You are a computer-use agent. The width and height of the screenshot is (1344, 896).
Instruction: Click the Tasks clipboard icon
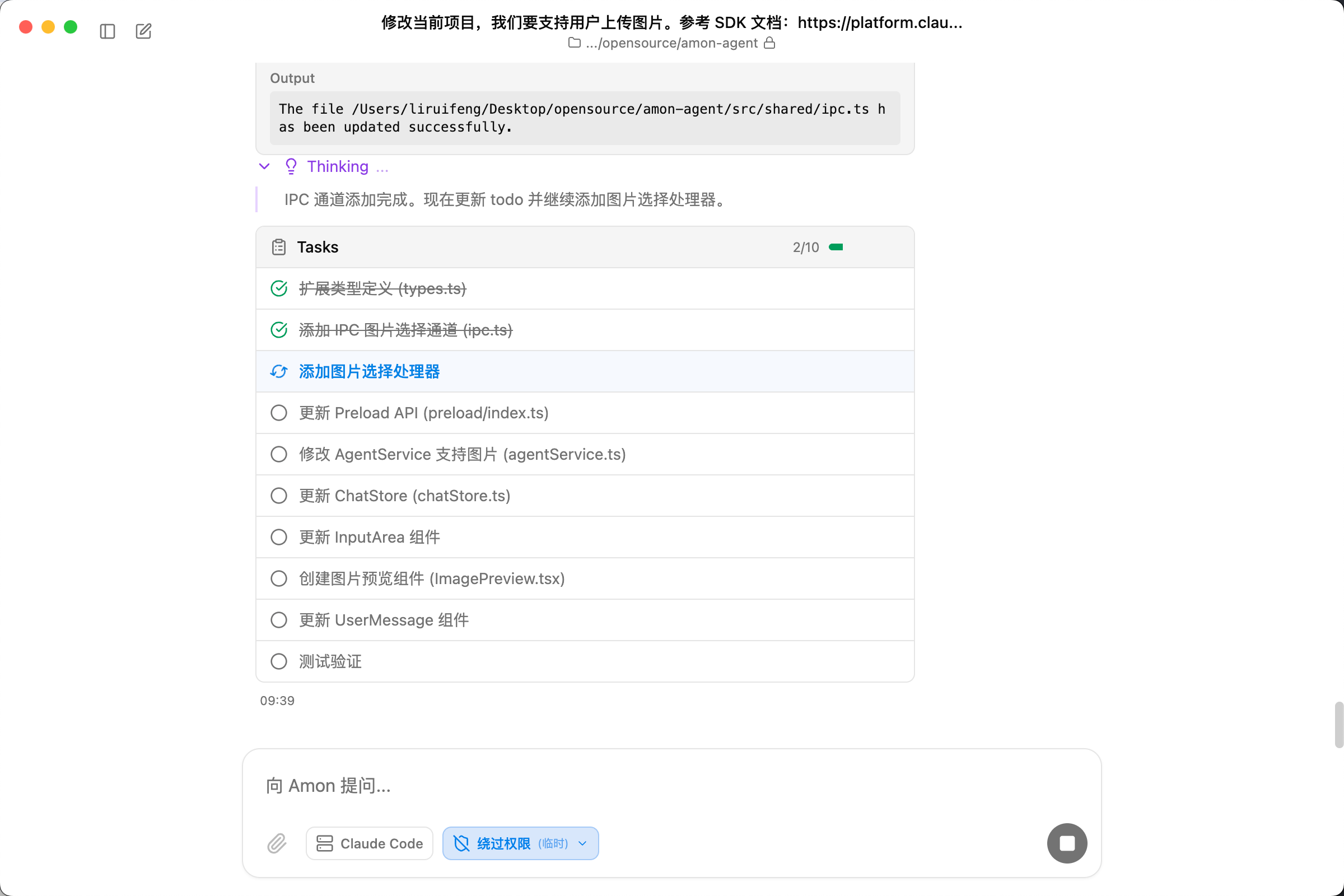[278, 247]
